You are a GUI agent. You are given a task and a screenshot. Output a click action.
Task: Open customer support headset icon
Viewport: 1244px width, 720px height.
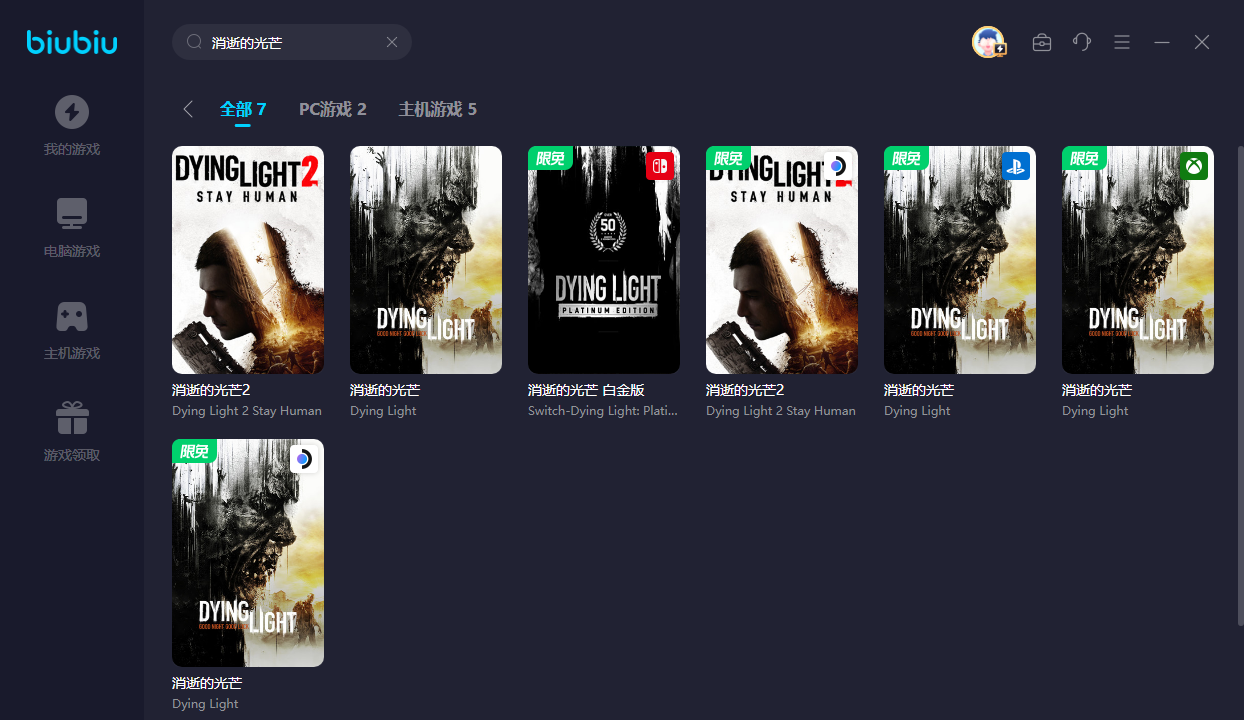point(1082,42)
